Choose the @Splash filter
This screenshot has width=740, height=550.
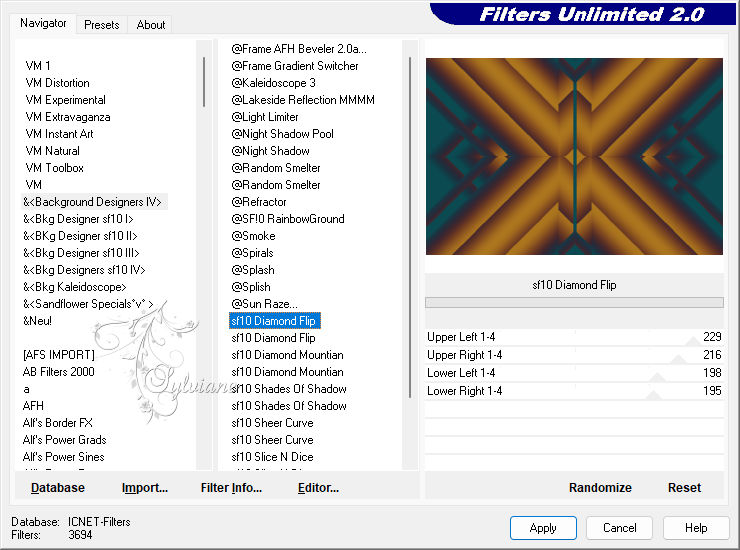pyautogui.click(x=253, y=270)
